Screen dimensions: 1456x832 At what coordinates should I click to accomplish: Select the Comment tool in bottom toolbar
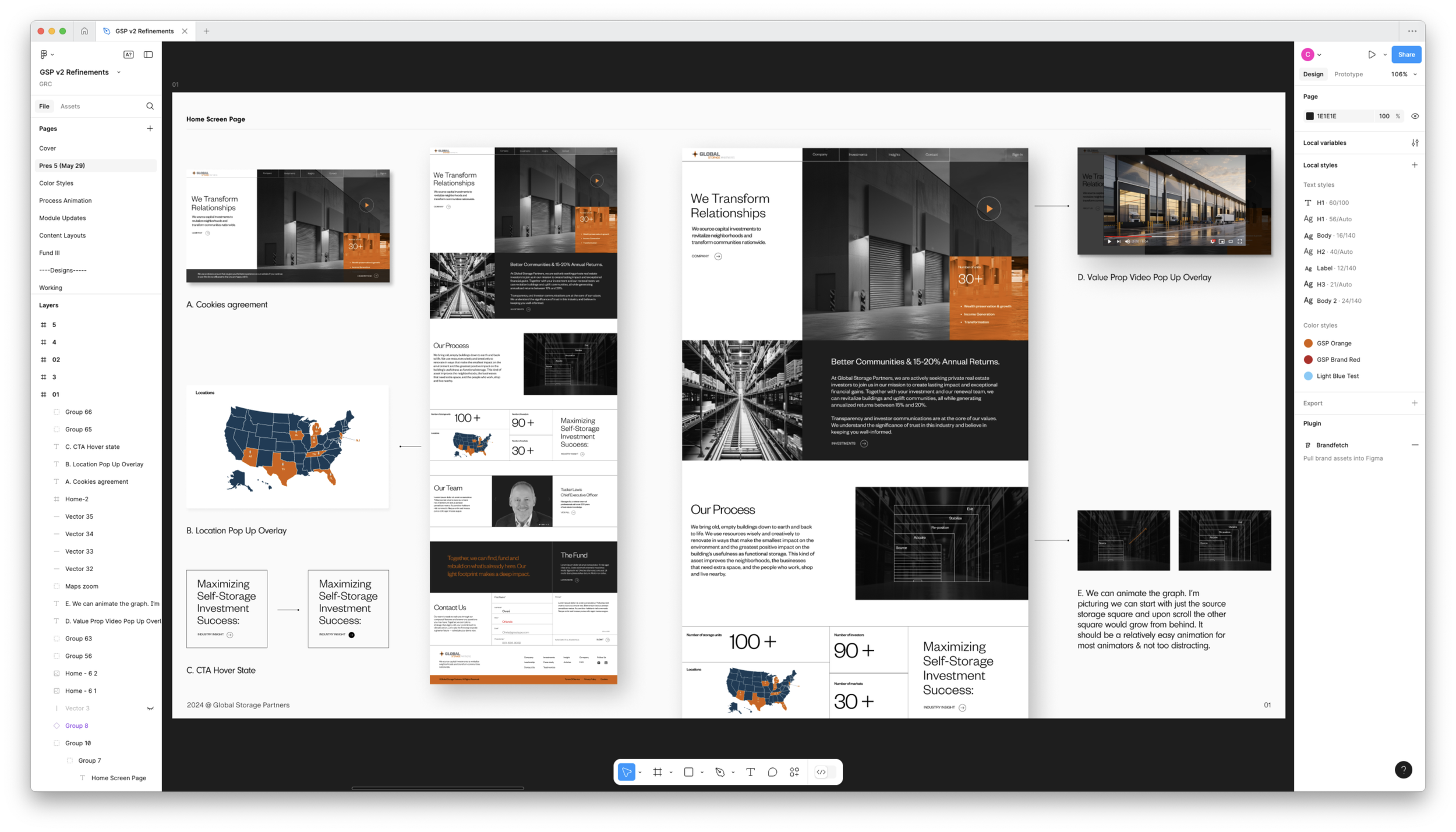[772, 772]
